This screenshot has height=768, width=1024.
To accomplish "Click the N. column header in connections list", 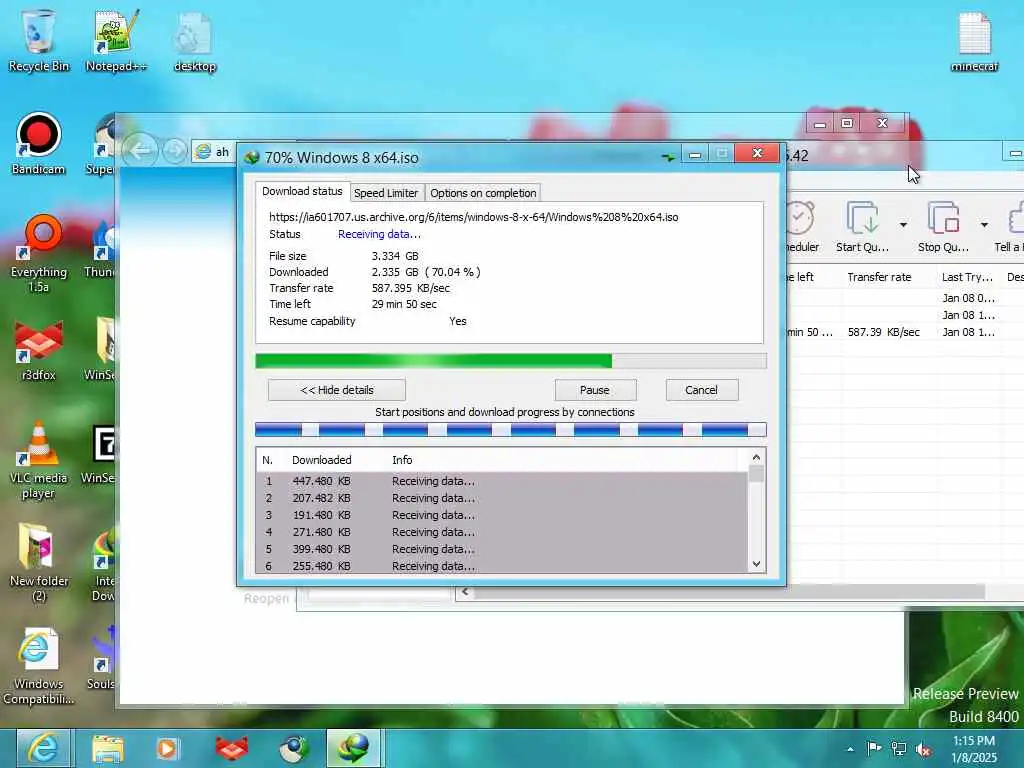I will pos(267,460).
